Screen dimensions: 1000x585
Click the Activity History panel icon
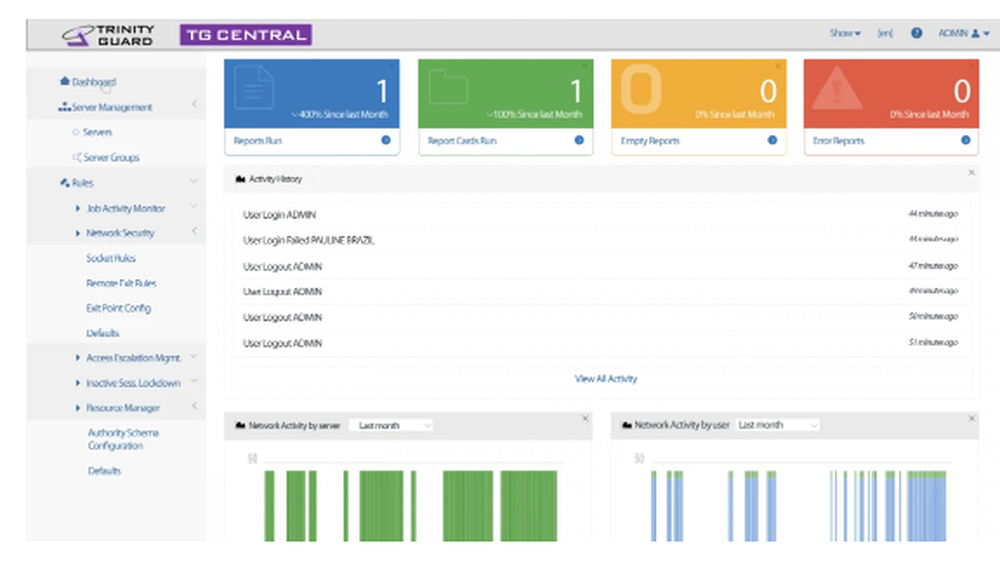(239, 179)
